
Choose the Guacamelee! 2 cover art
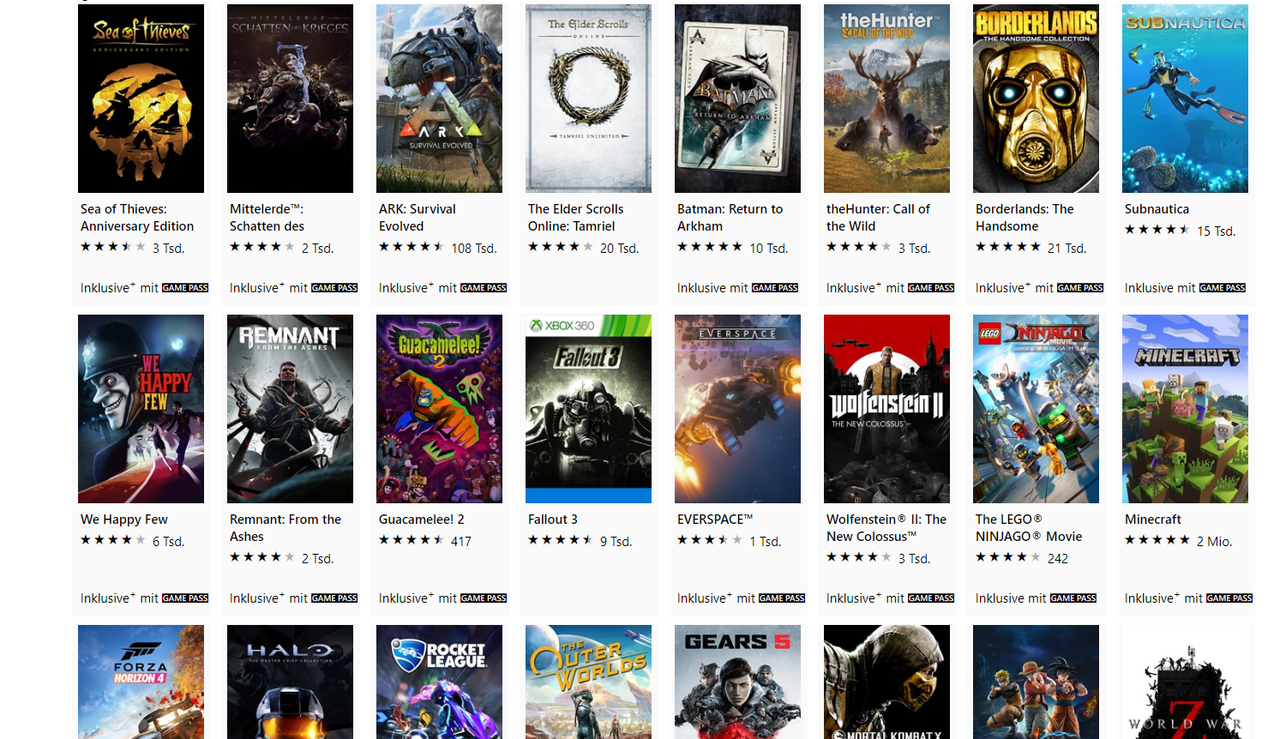tap(439, 409)
